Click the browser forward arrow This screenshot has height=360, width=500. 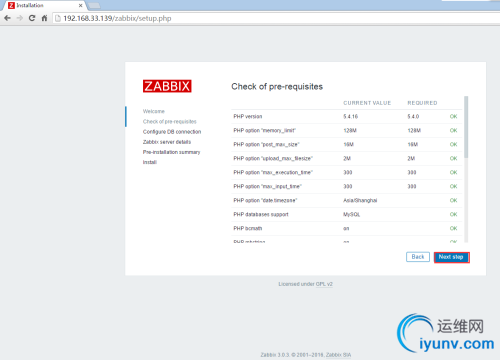[20, 18]
